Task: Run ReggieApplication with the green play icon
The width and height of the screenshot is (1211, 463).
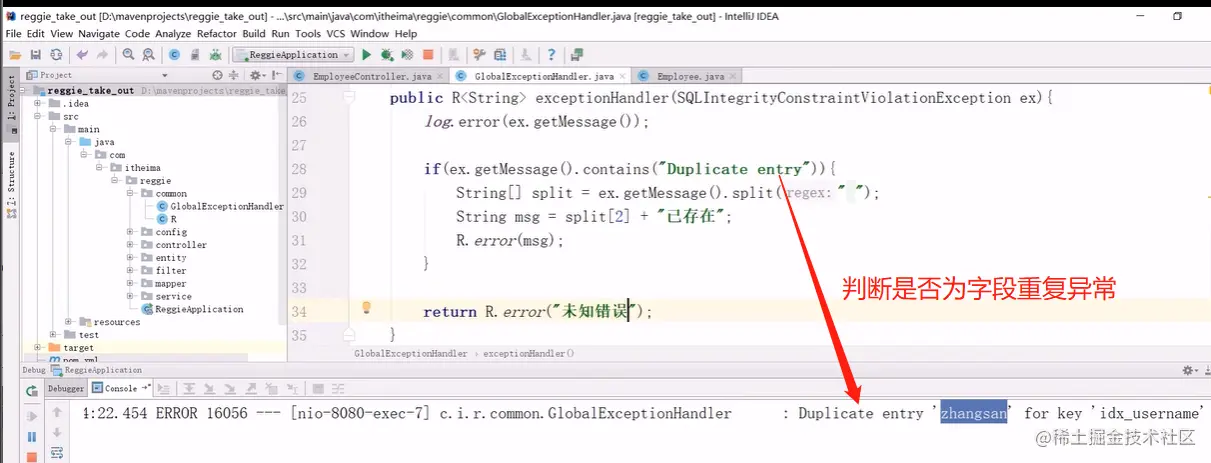Action: point(366,55)
